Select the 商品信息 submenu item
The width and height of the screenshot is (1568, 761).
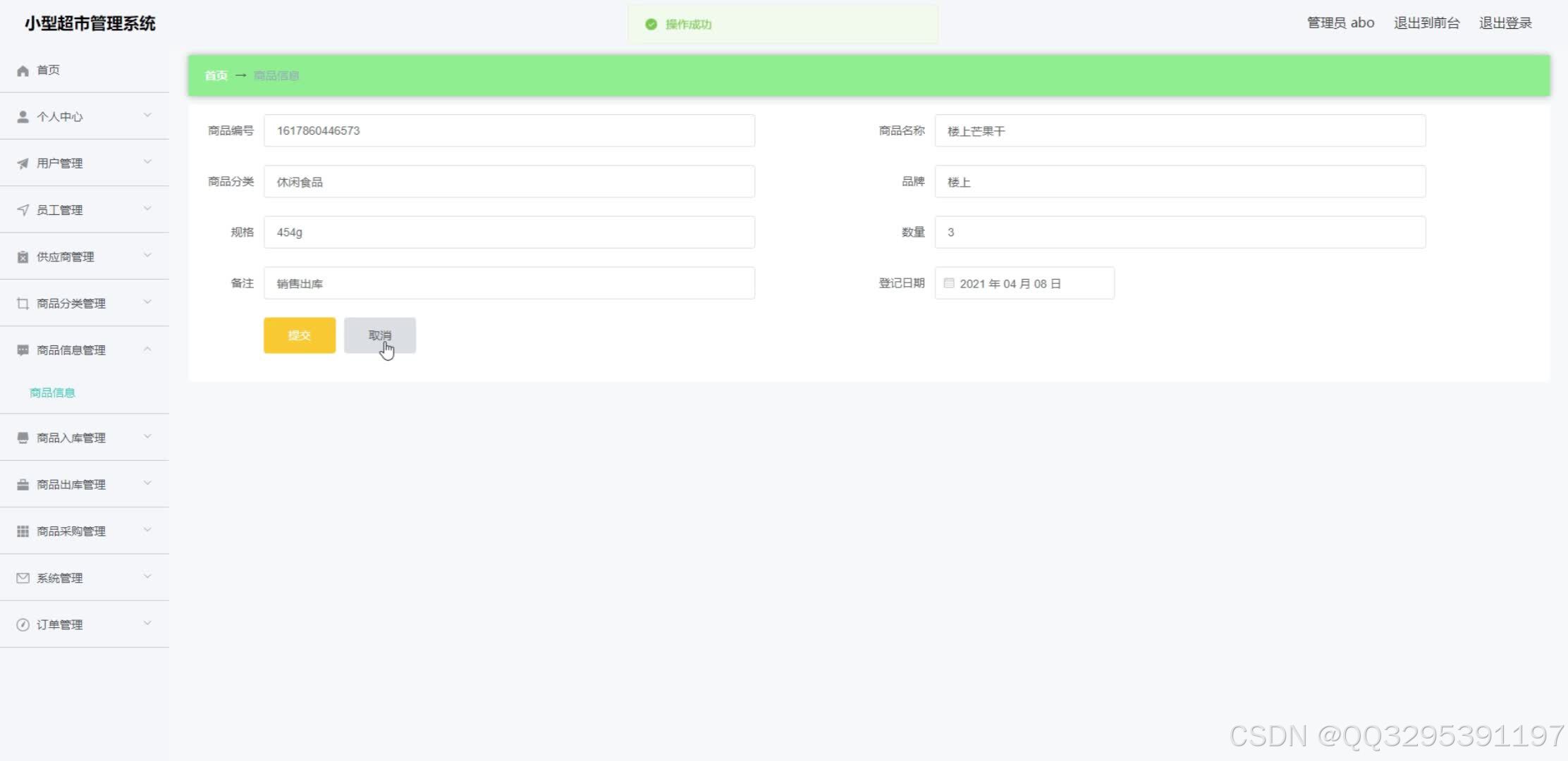[52, 393]
